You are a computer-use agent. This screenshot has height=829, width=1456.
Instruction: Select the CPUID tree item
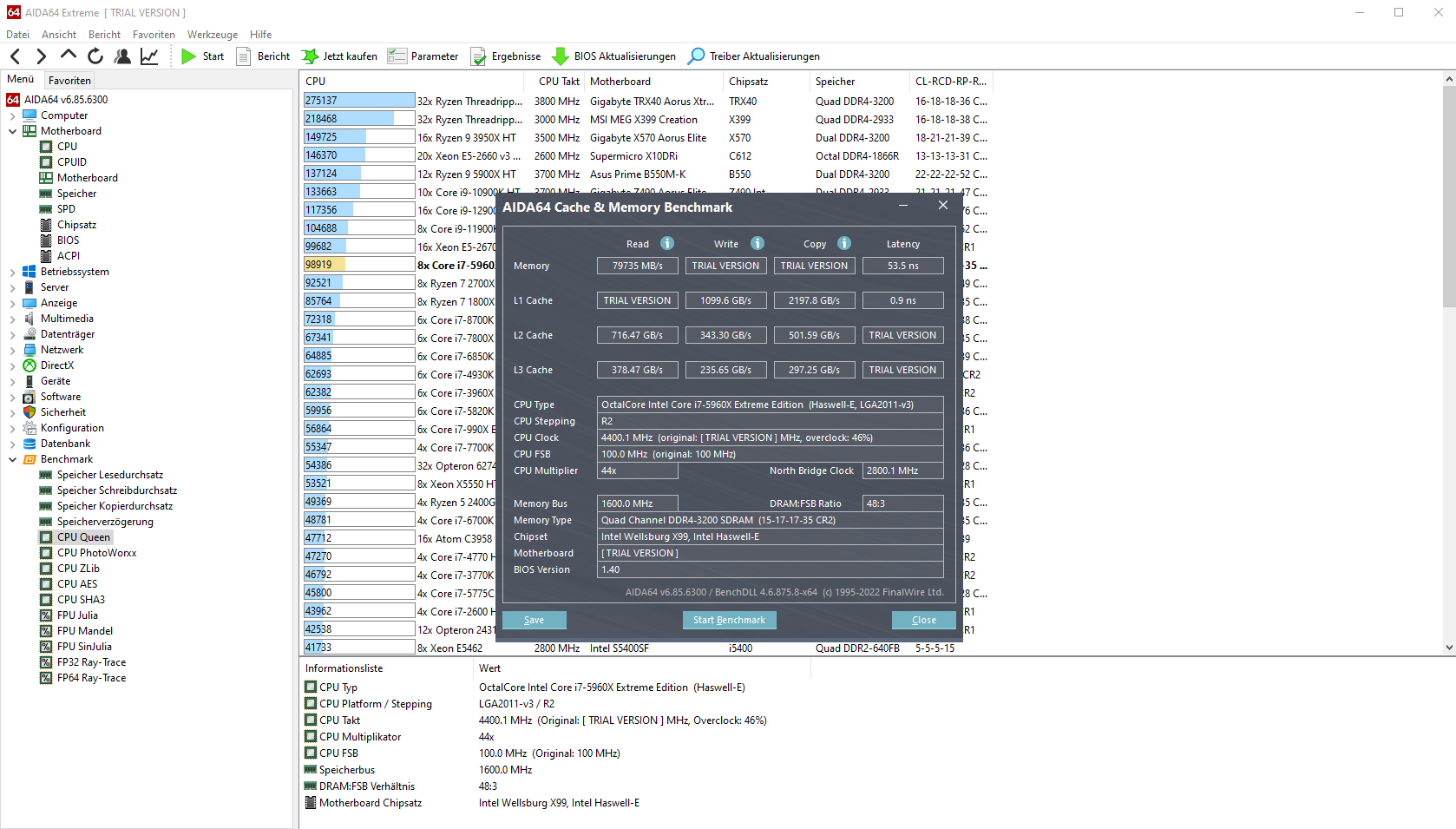click(x=71, y=162)
